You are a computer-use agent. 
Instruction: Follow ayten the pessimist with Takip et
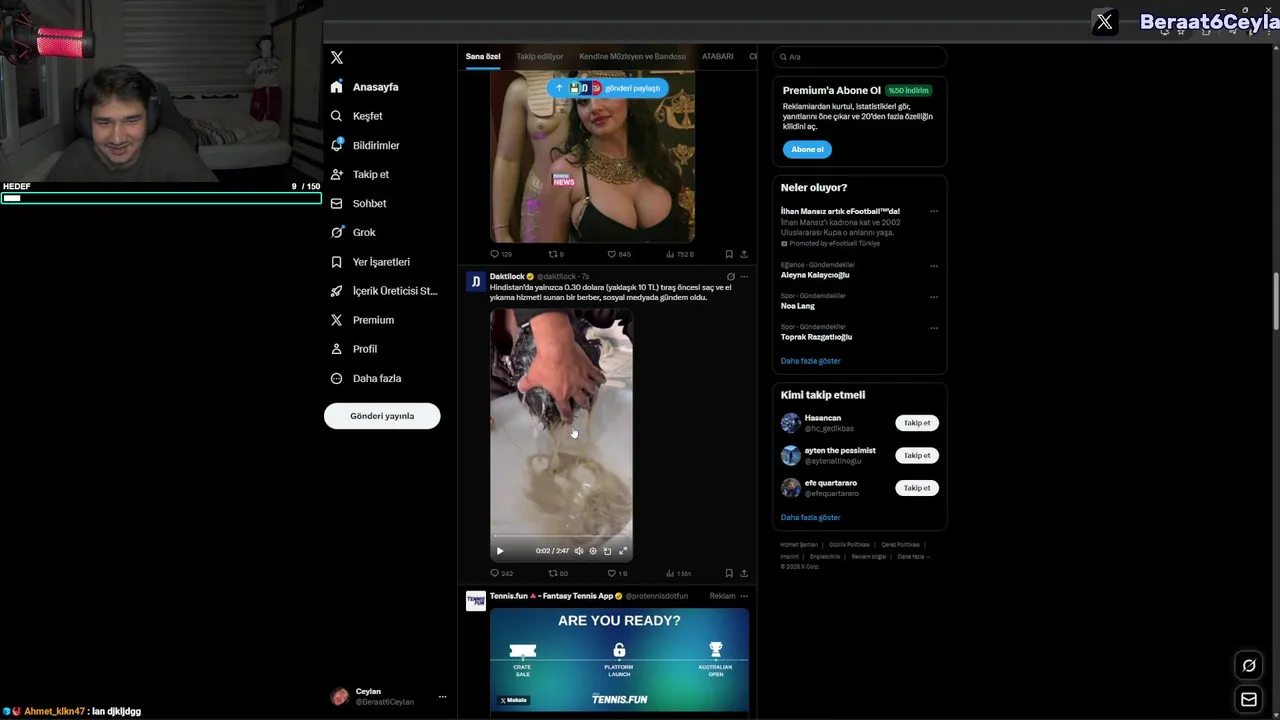coord(917,455)
